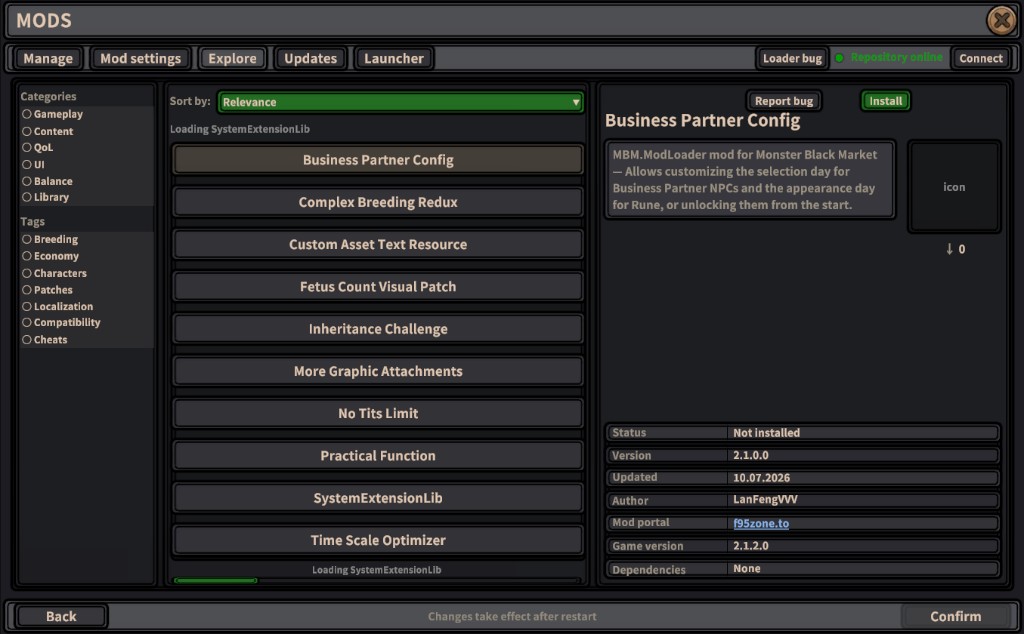
Task: Close the MODS window with X icon
Action: click(1001, 20)
